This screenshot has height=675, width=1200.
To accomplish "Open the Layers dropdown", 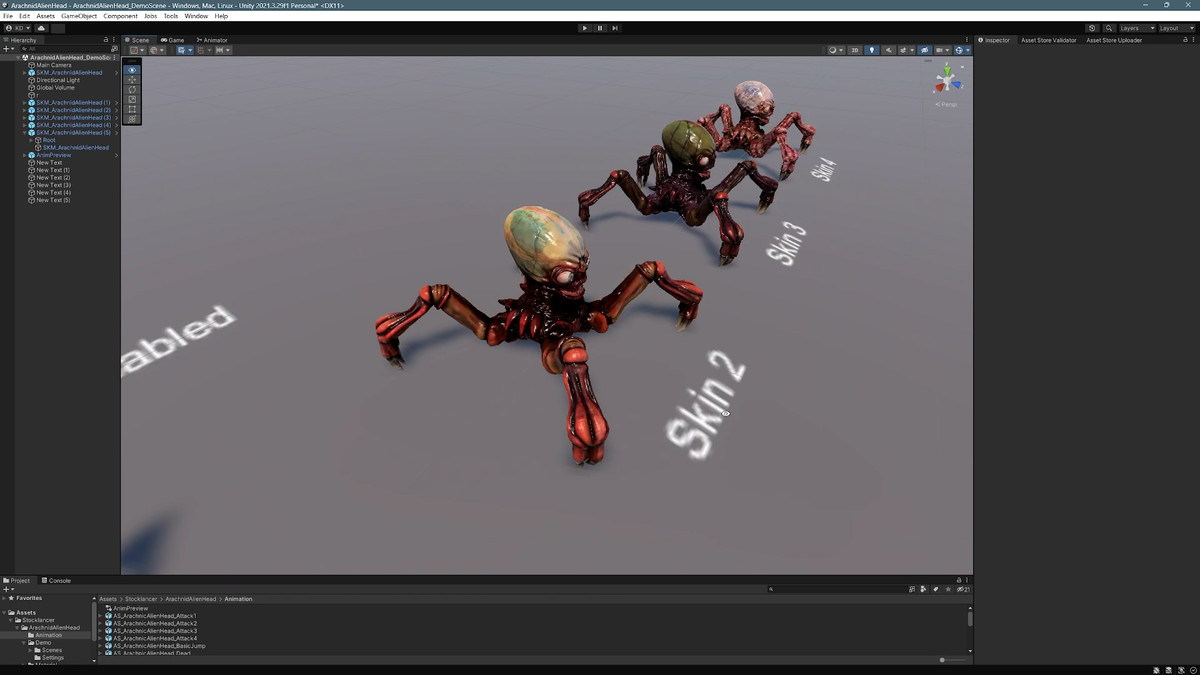I will click(1136, 28).
